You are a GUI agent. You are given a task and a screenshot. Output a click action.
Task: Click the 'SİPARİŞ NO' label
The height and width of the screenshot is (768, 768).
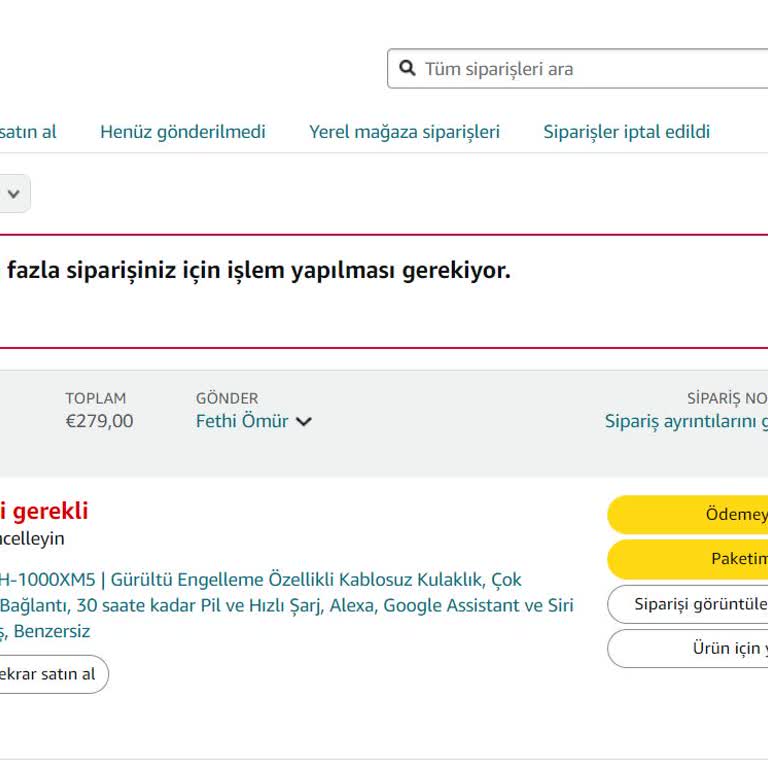(x=727, y=398)
